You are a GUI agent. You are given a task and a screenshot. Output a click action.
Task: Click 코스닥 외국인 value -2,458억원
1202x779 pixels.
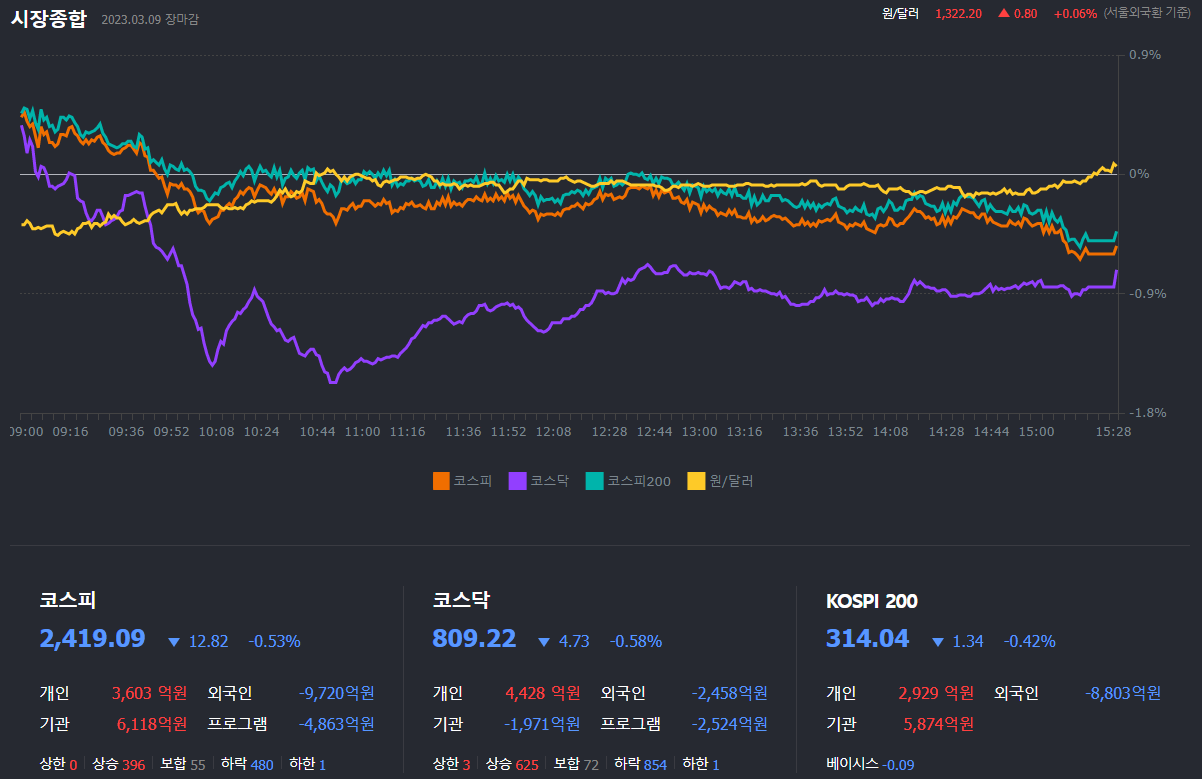(729, 693)
